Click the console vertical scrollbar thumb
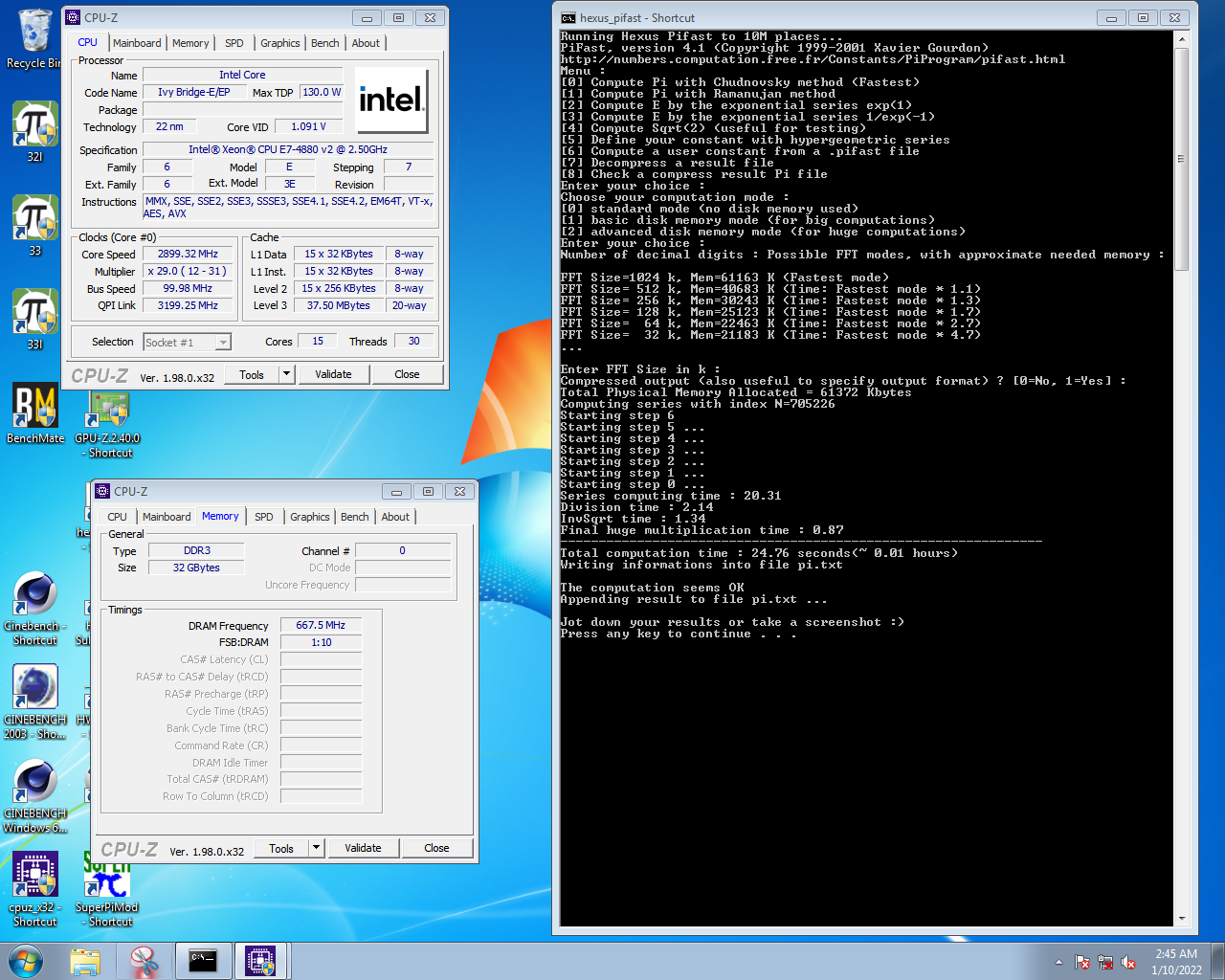This screenshot has height=980, width=1225. pyautogui.click(x=1181, y=158)
